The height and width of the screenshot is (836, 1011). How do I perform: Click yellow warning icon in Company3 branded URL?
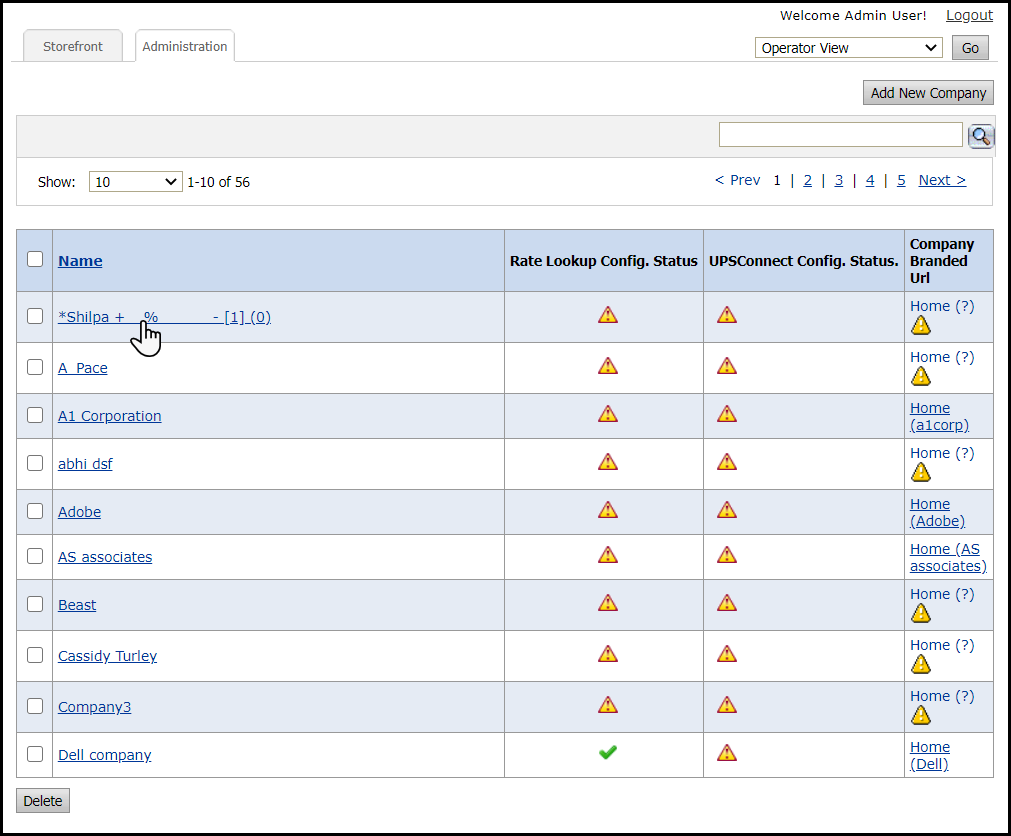921,715
